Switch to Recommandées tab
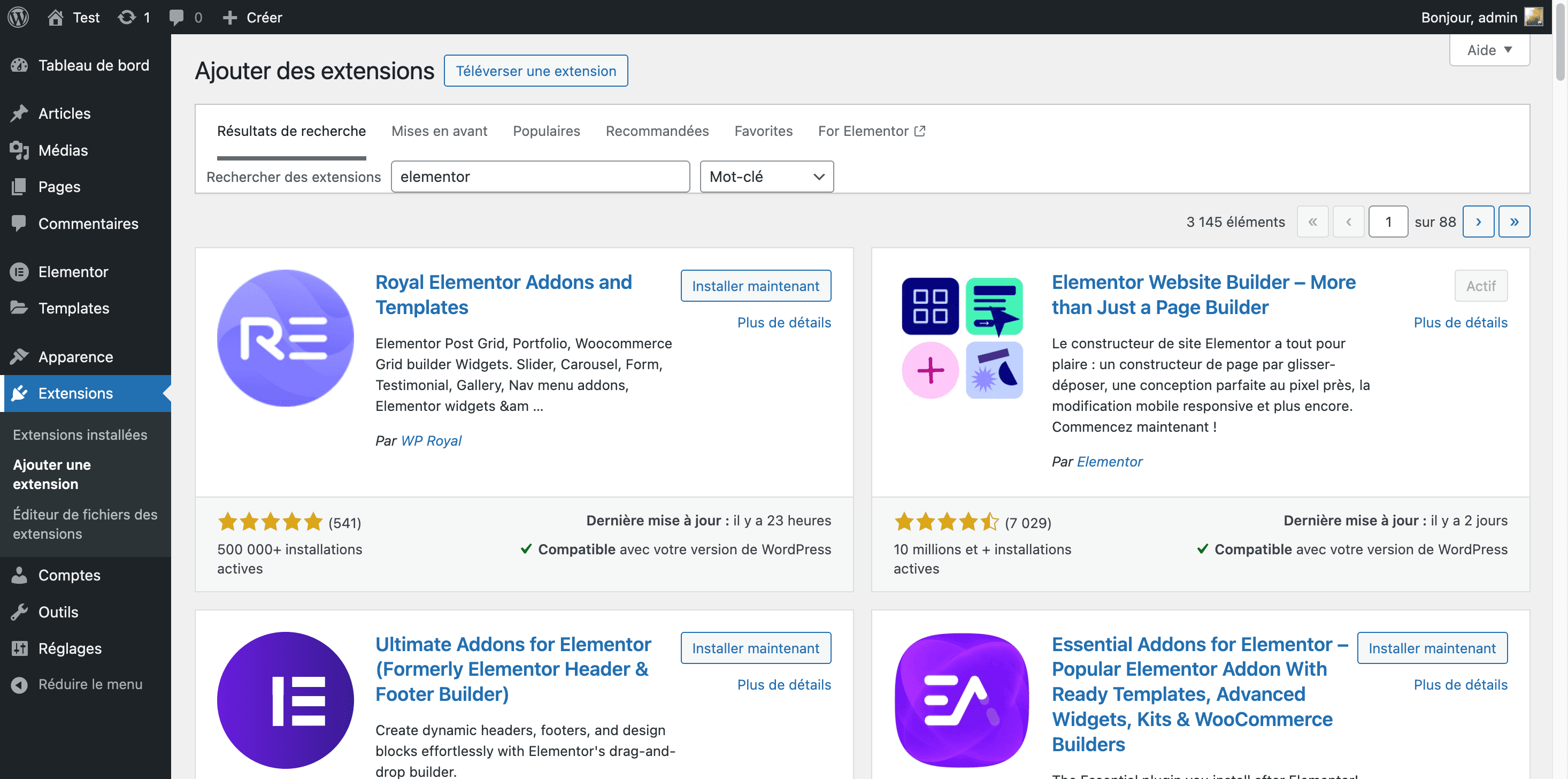1568x779 pixels. click(x=657, y=131)
